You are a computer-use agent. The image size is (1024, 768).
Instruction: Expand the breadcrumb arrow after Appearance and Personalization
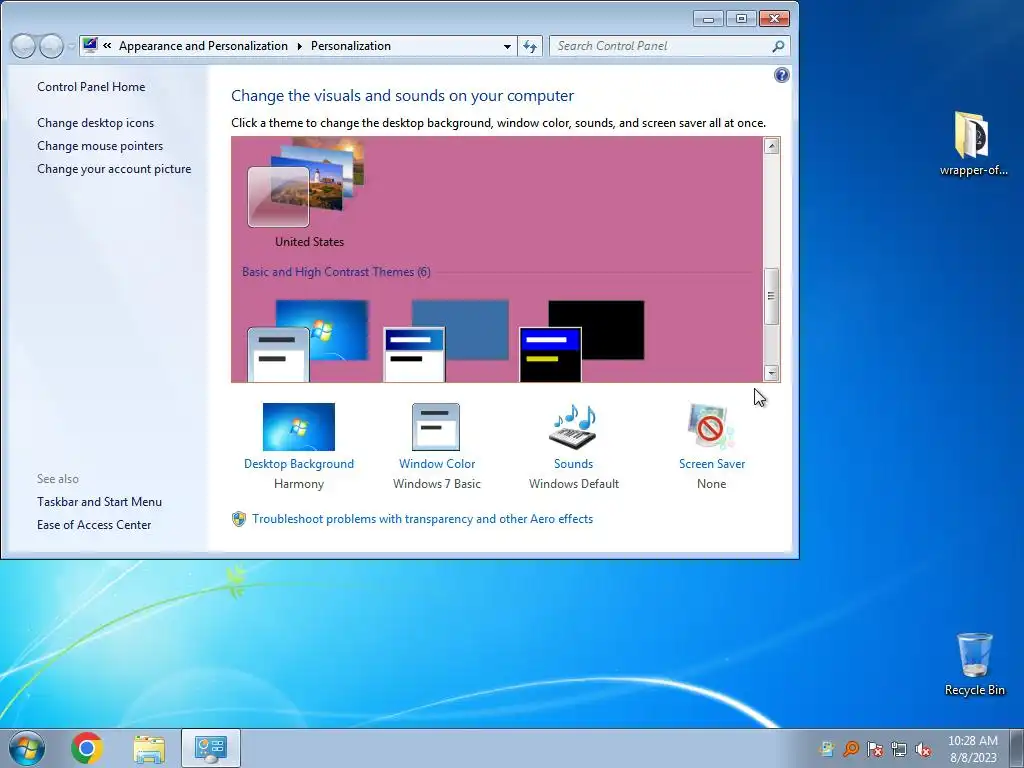pyautogui.click(x=299, y=46)
